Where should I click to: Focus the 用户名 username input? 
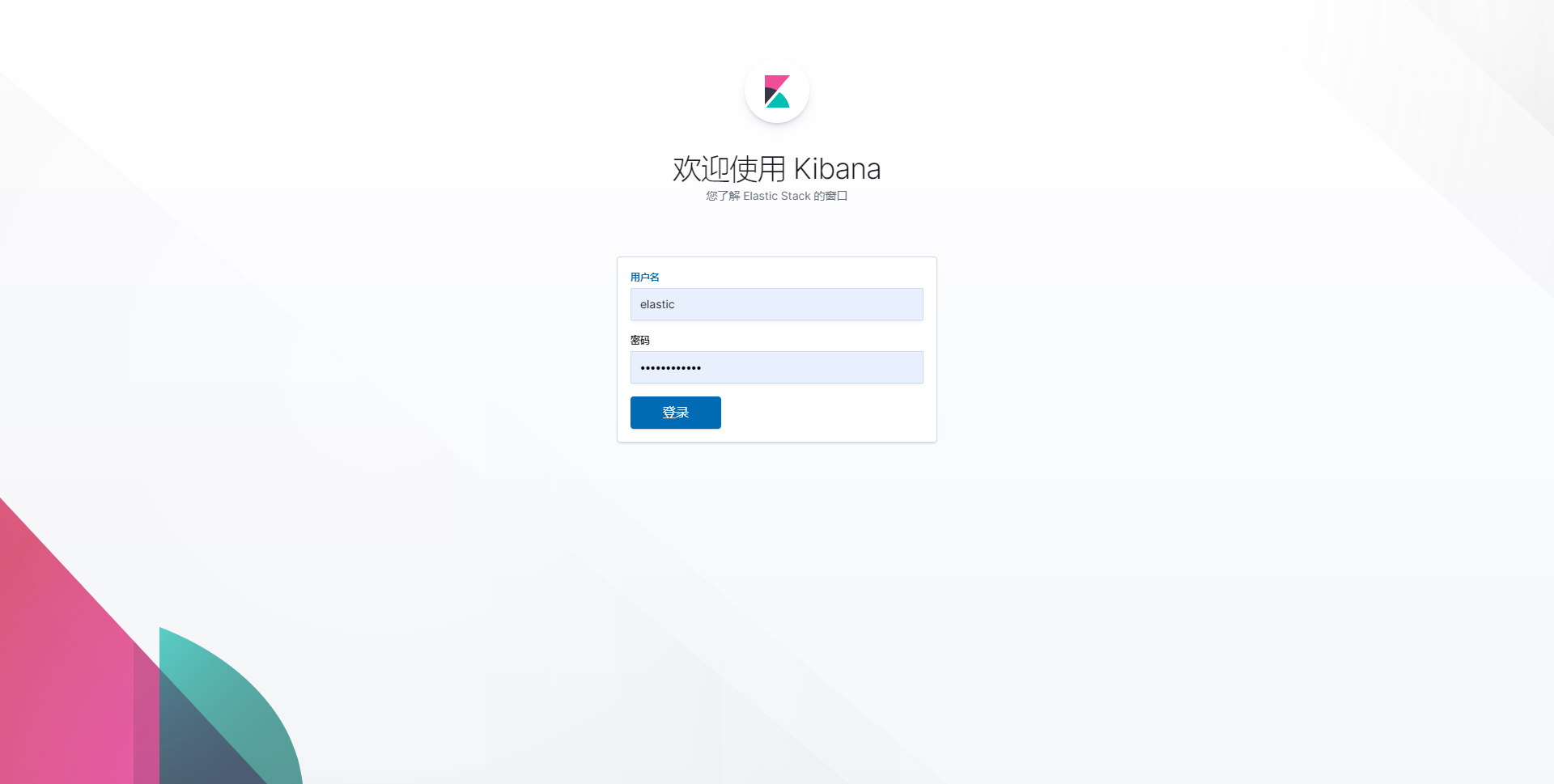(x=776, y=304)
